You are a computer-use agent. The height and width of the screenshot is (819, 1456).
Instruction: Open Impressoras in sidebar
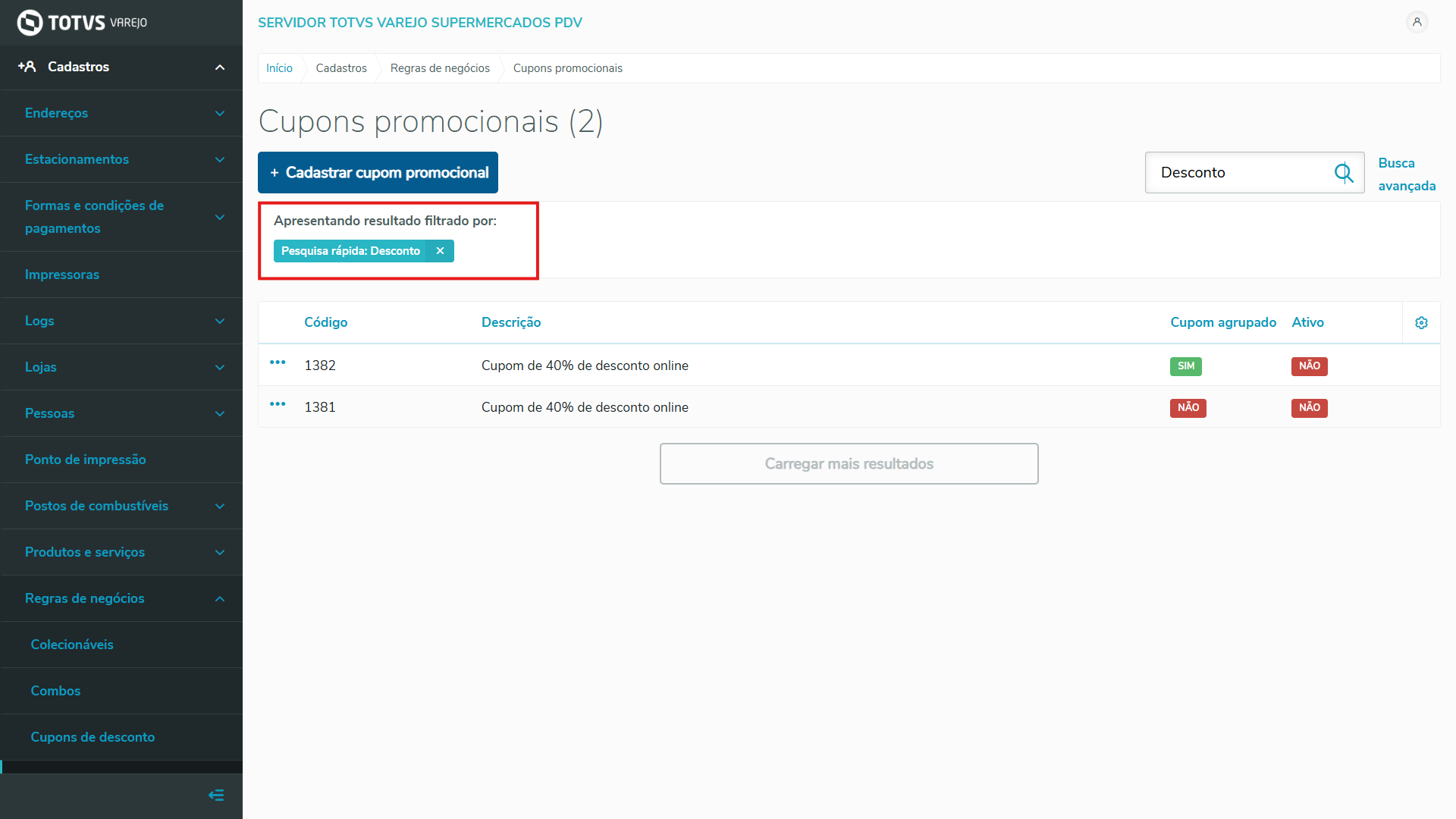[62, 275]
